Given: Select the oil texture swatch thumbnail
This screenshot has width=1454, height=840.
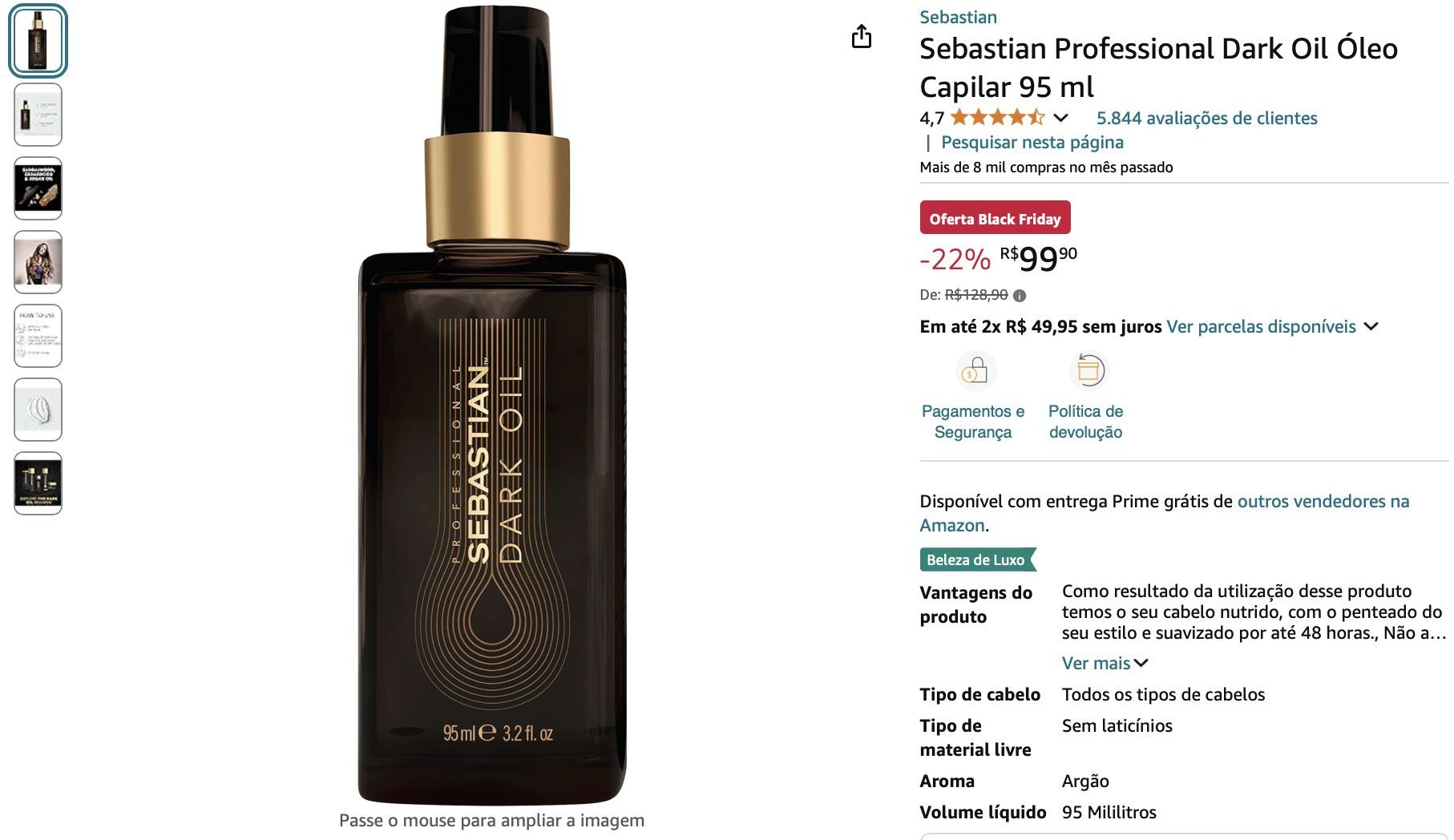Looking at the screenshot, I should tap(38, 410).
